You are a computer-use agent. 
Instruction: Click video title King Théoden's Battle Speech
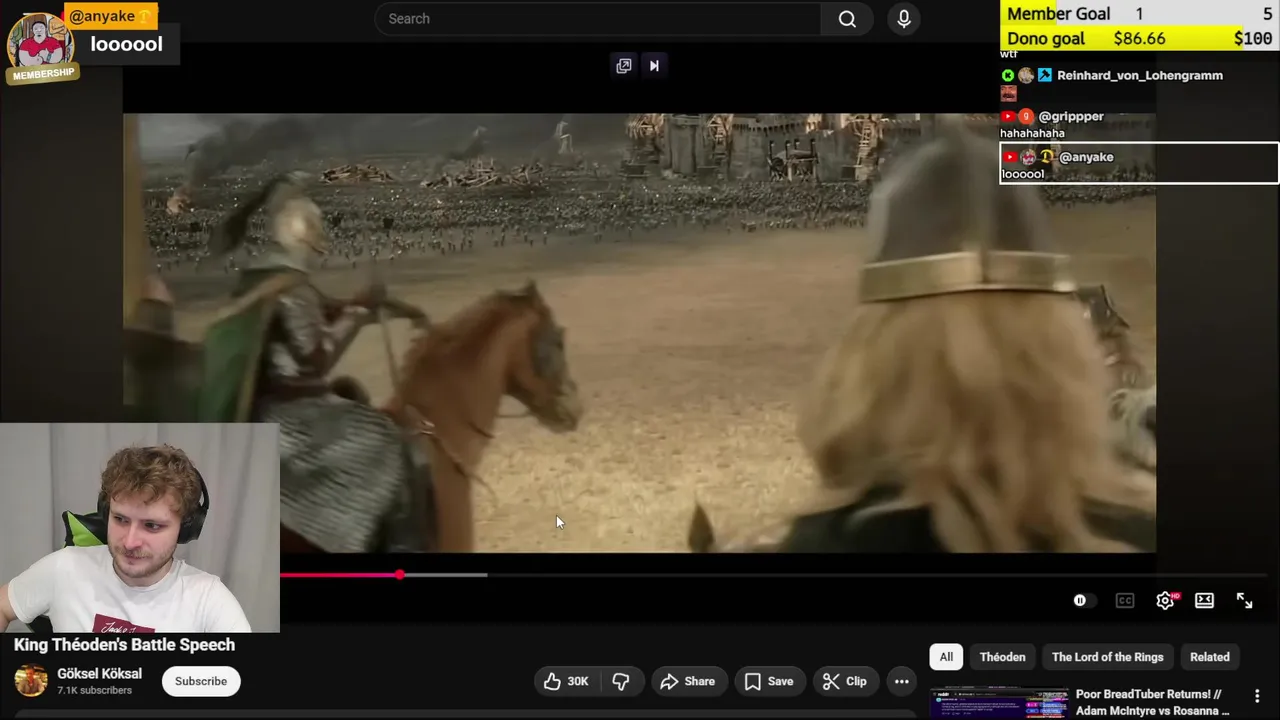(x=124, y=645)
